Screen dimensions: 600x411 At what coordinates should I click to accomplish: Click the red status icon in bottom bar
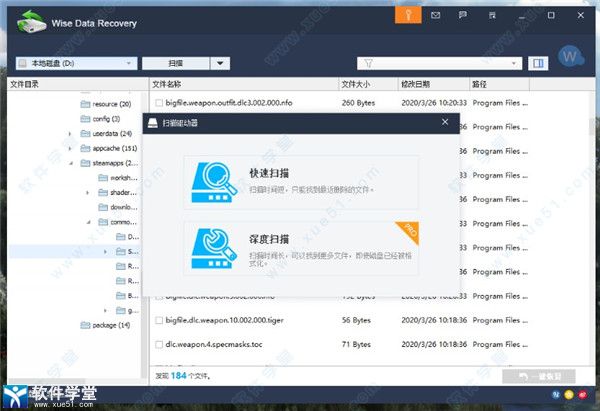583,395
